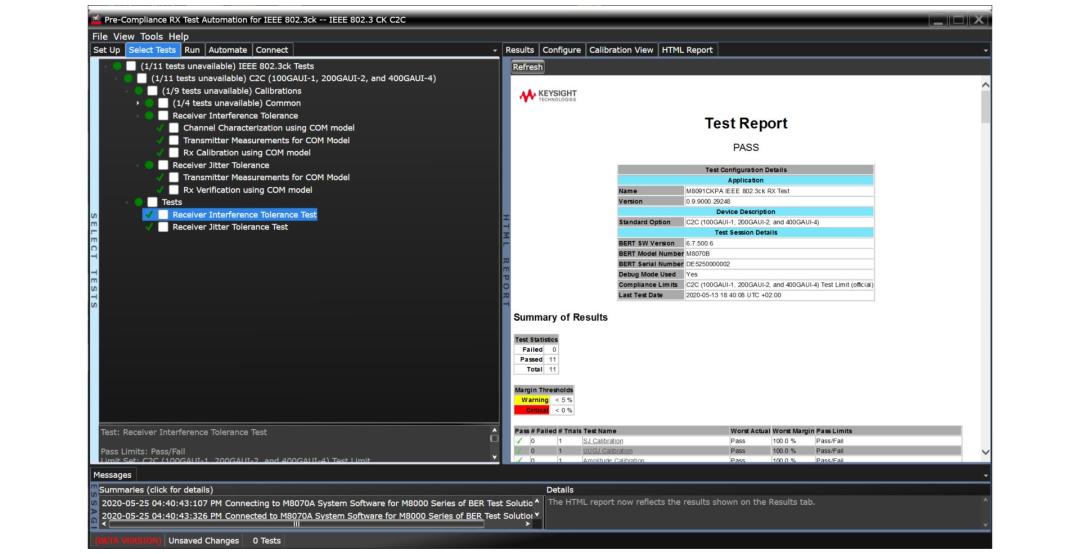
Task: Click the pass checkmark beside Rx Calibration using COM model
Action: (160, 152)
